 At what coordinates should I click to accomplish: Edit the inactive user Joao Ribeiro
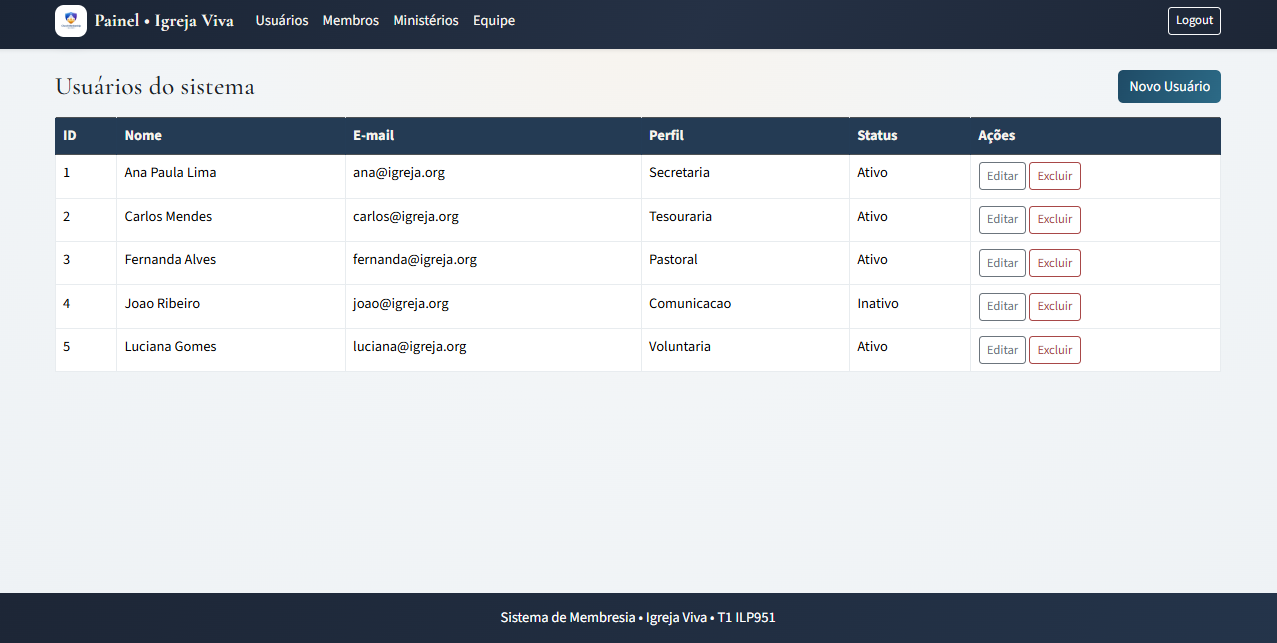coord(1002,307)
